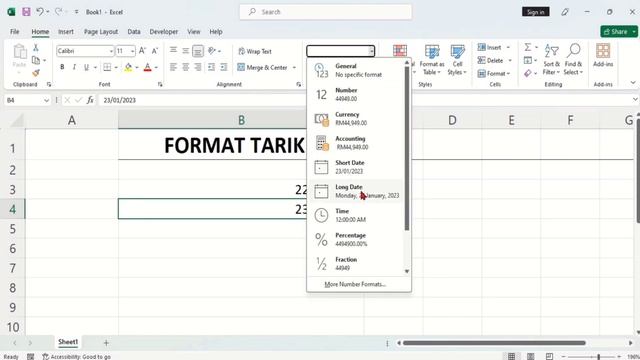Click the Cut scissors icon

coord(36,48)
